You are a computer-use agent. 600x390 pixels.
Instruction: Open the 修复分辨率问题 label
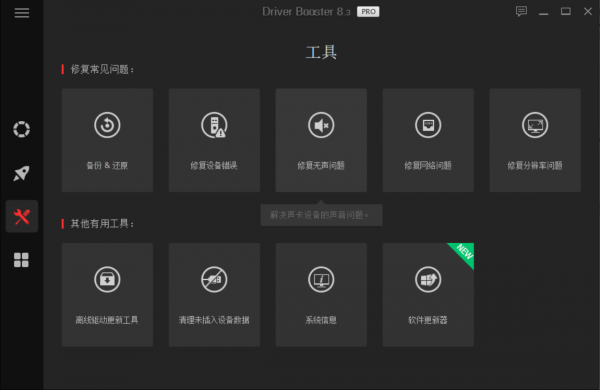pos(535,165)
